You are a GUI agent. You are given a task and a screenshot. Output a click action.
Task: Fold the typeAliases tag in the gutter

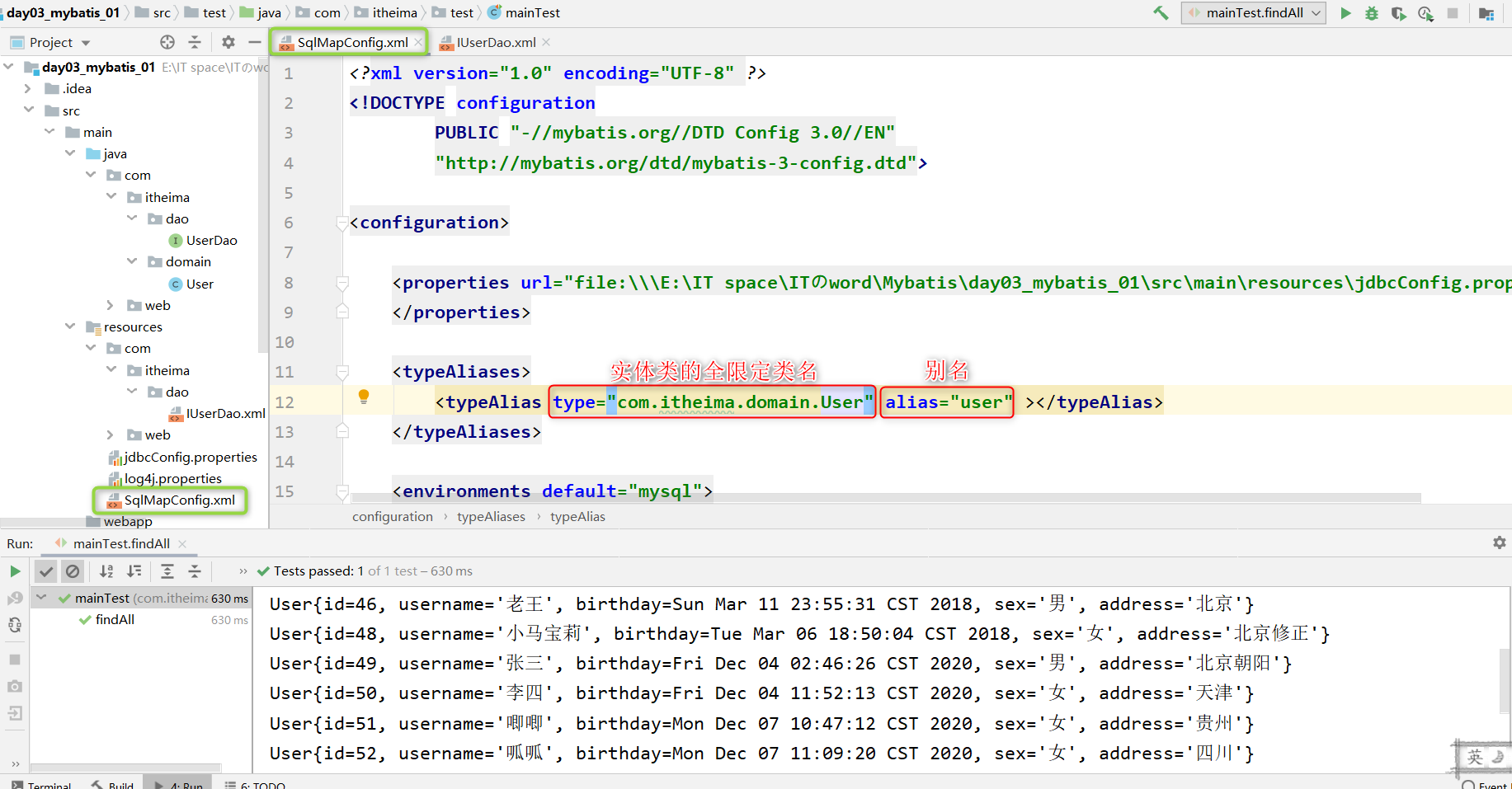pos(342,372)
